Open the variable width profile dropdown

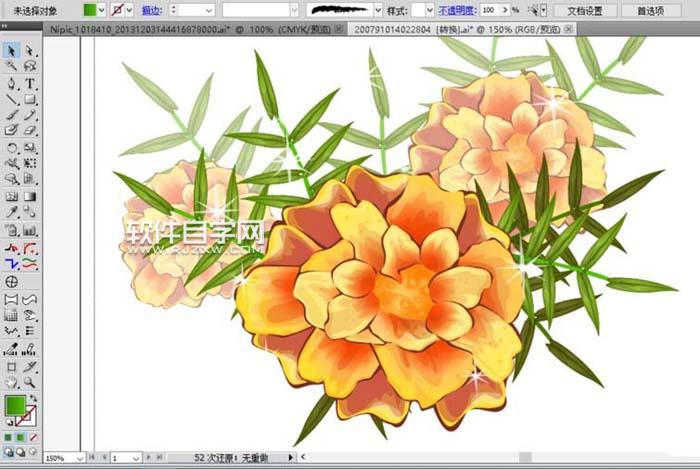(294, 10)
